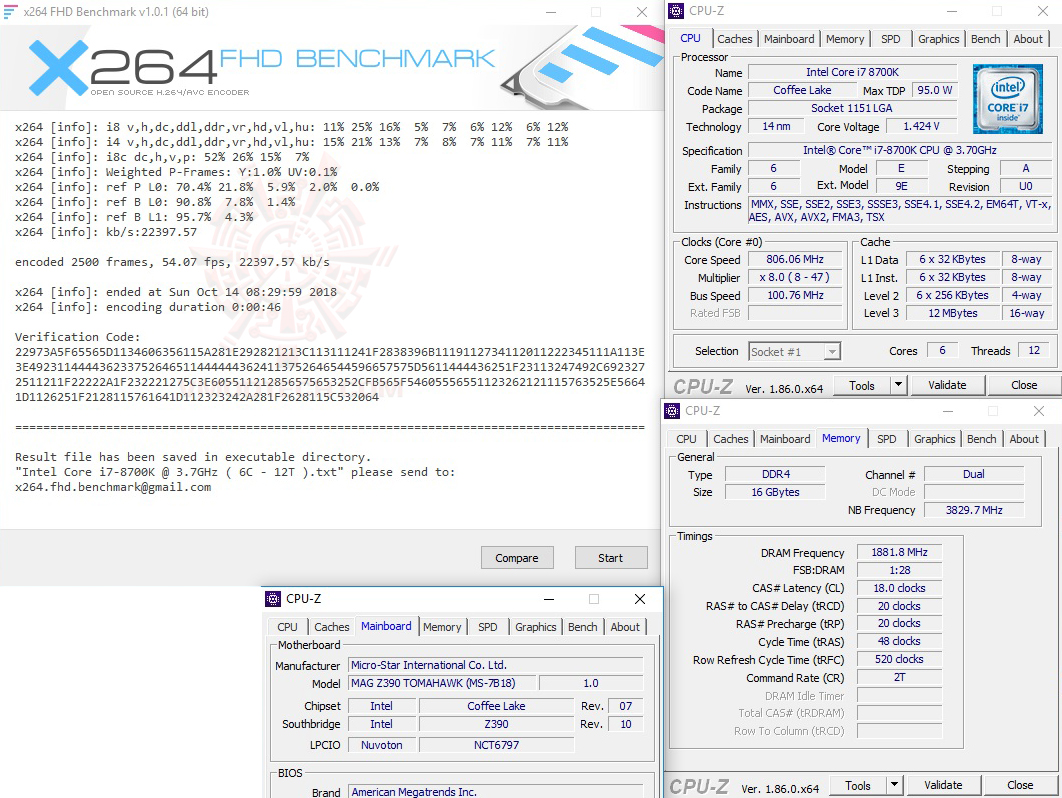1062x798 pixels.
Task: Start the x264 benchmark
Action: 611,557
